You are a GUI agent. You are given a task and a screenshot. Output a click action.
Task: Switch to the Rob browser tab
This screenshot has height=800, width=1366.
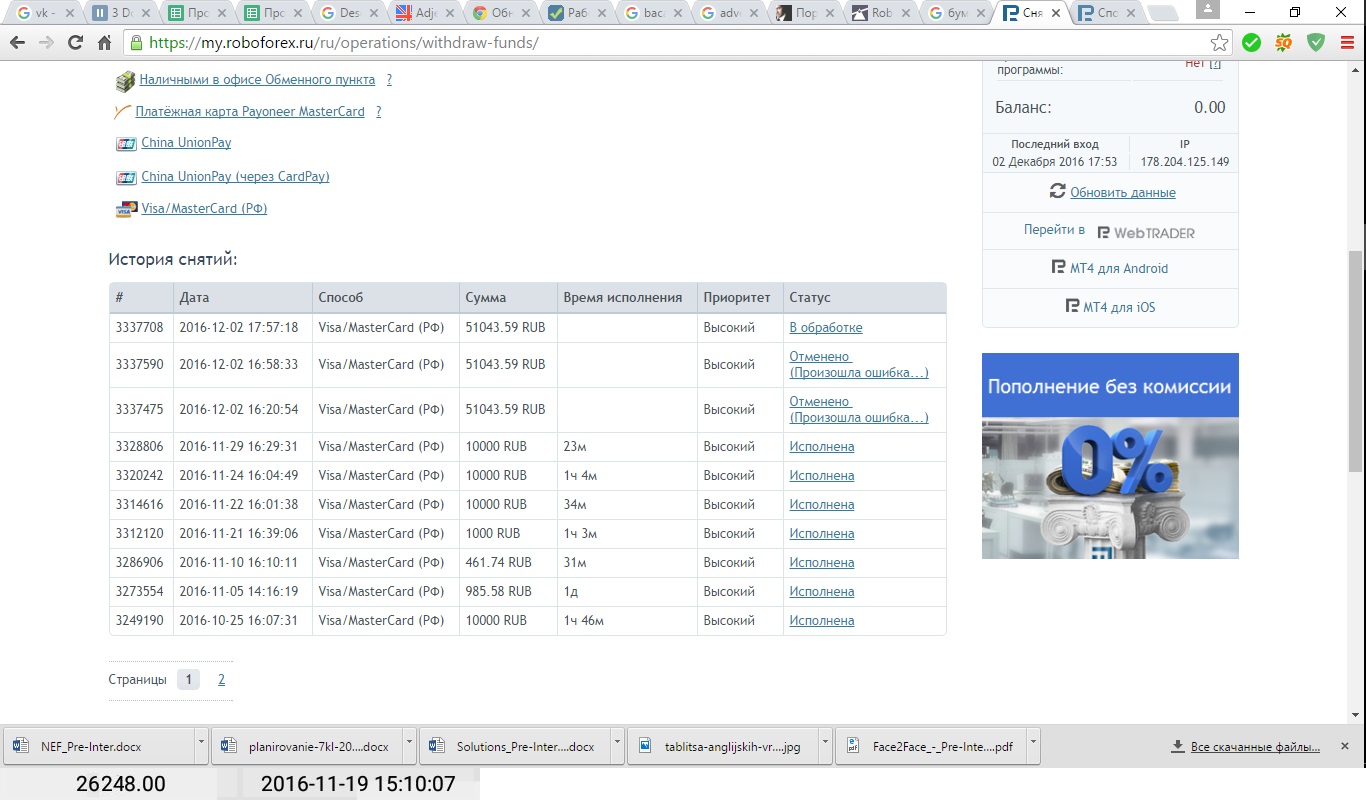(x=880, y=14)
